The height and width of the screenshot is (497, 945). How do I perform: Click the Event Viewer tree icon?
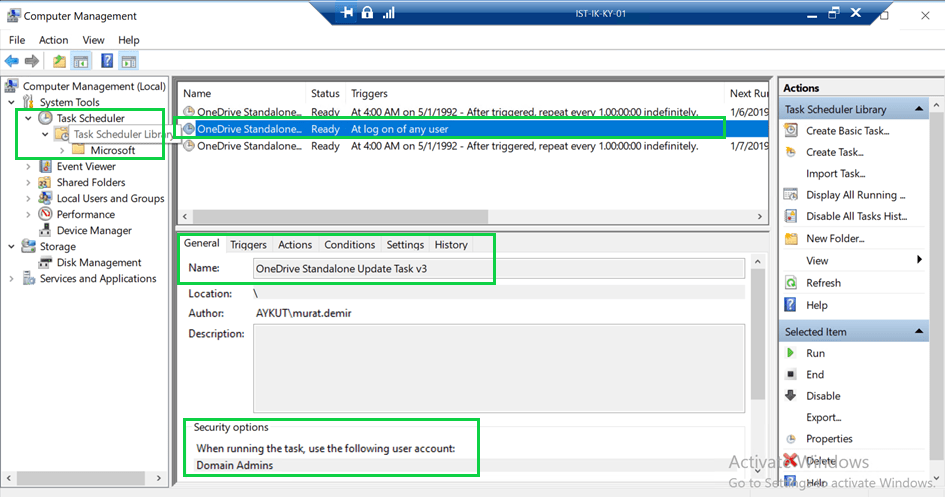[x=45, y=167]
